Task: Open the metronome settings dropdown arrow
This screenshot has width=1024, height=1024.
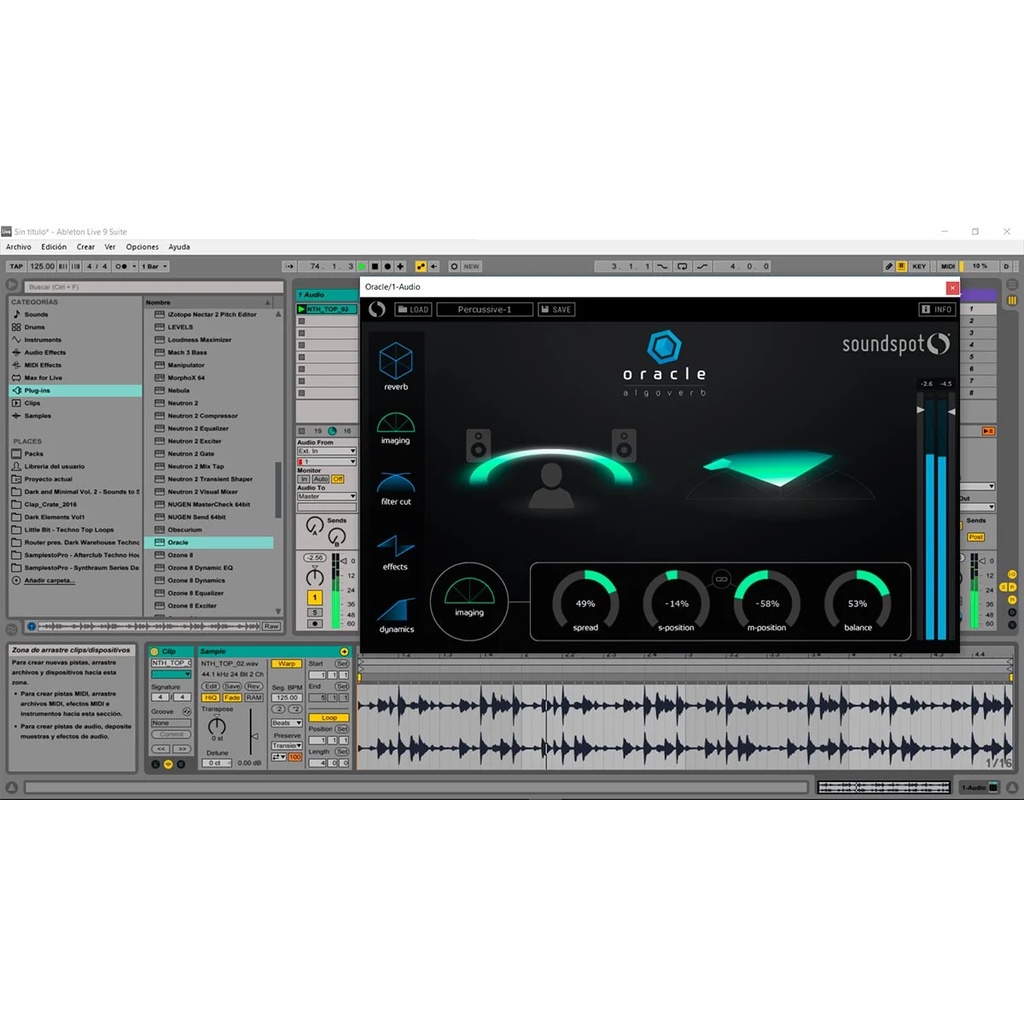Action: click(134, 266)
